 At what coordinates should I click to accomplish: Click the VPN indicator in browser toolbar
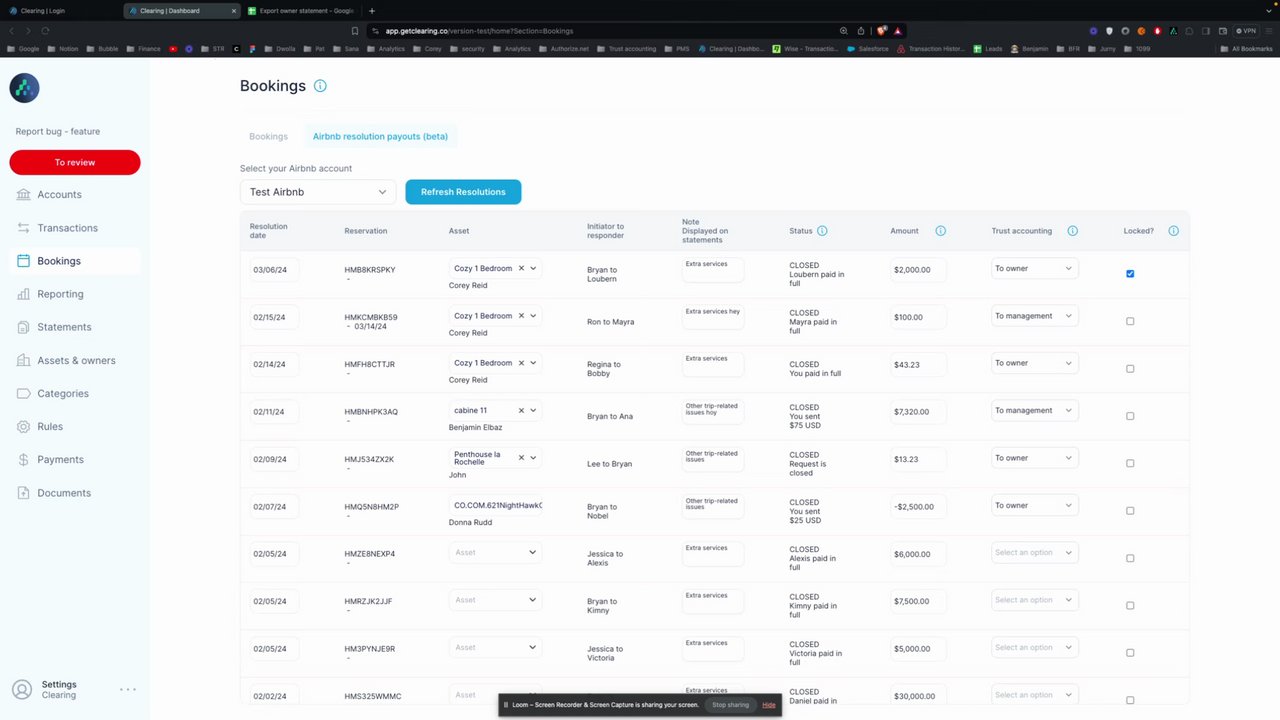point(1245,31)
